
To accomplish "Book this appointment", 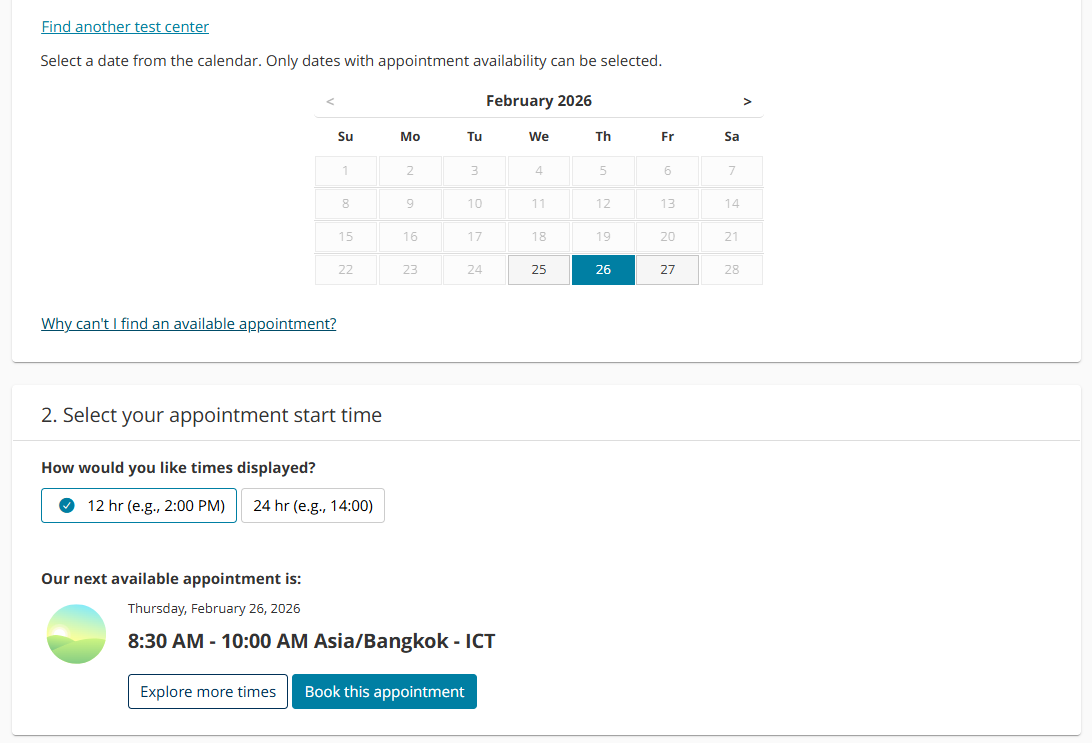I will [384, 692].
